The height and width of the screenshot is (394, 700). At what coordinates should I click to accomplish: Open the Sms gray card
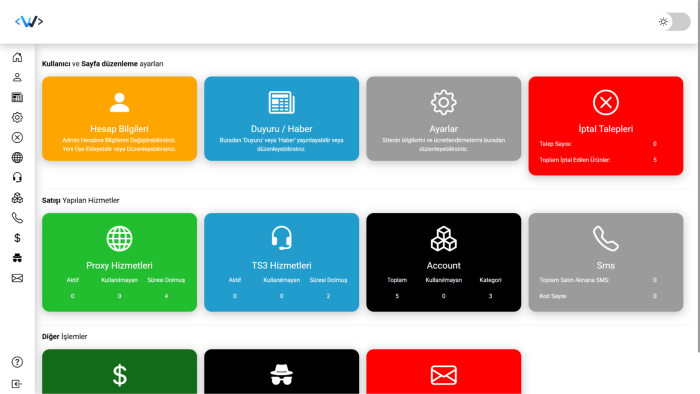606,262
